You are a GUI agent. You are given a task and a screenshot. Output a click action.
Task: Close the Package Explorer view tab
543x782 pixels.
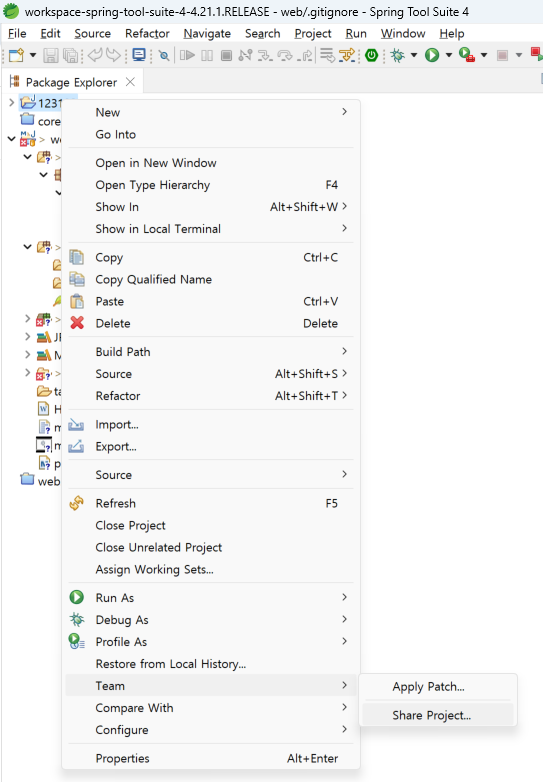[x=130, y=82]
